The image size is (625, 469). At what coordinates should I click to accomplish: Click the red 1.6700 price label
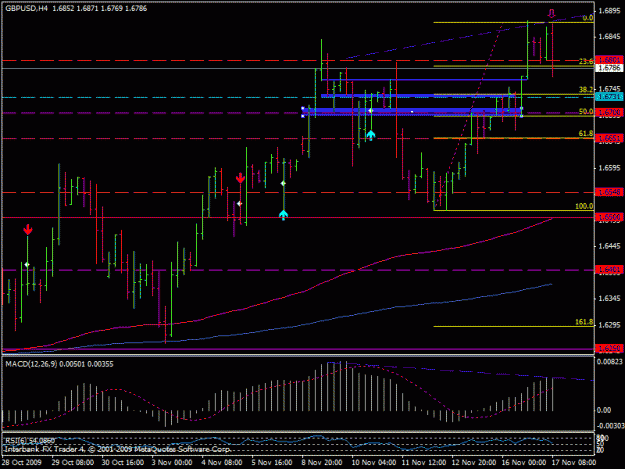click(x=609, y=113)
